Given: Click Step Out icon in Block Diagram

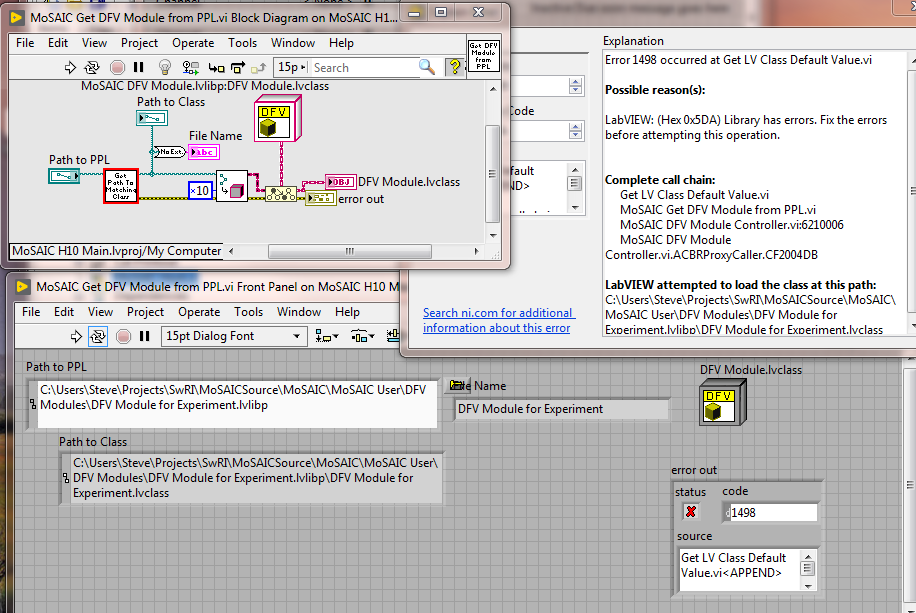Looking at the screenshot, I should [x=258, y=68].
